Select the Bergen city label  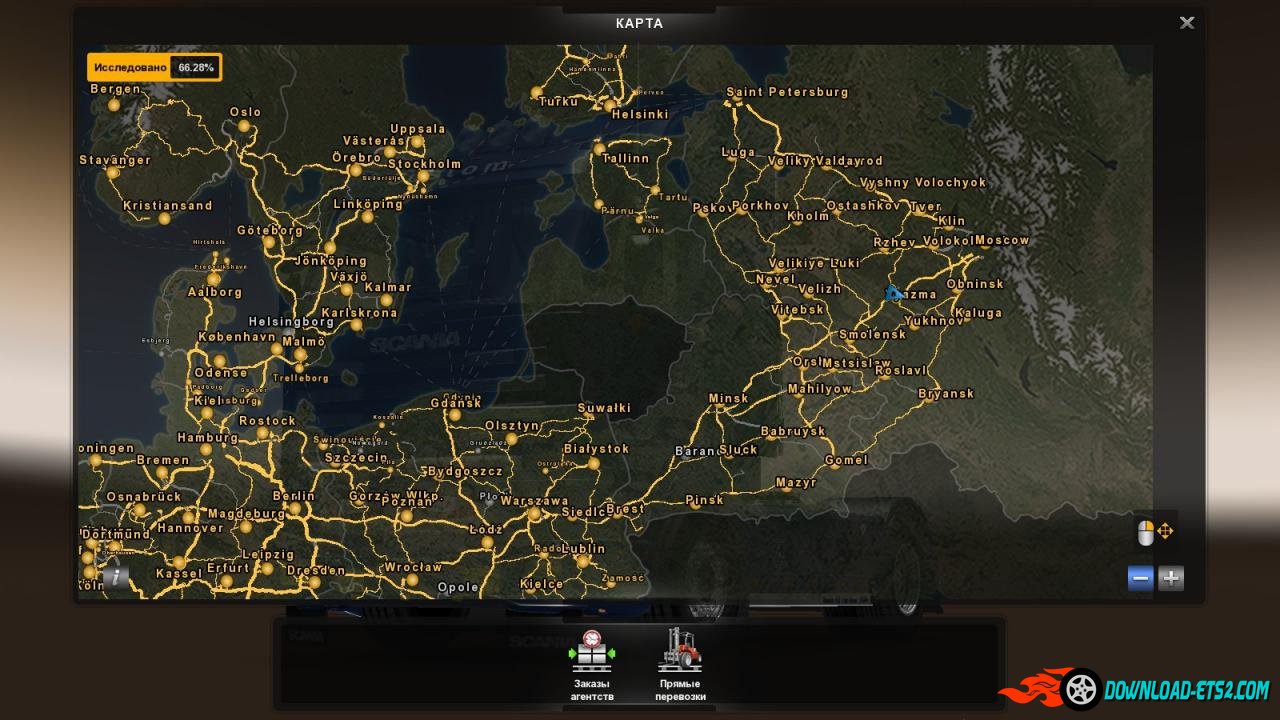click(x=115, y=88)
